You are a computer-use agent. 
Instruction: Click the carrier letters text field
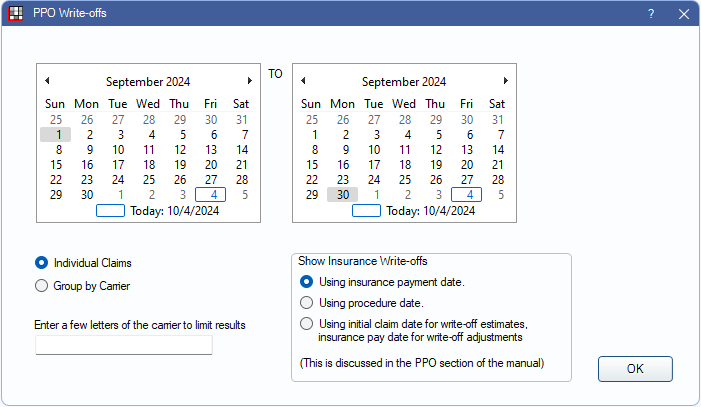[124, 345]
